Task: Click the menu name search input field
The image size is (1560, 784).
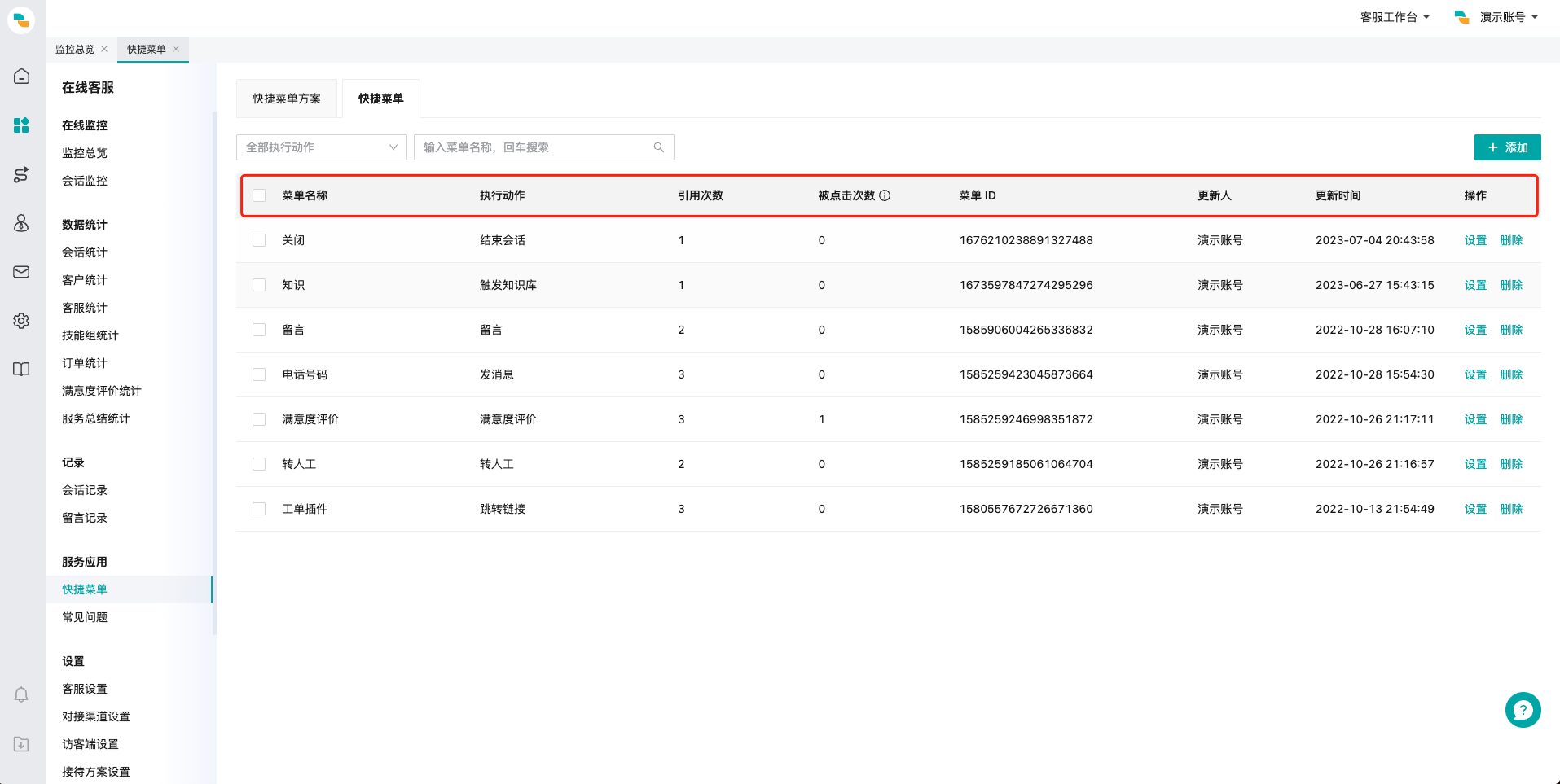Action: [544, 147]
